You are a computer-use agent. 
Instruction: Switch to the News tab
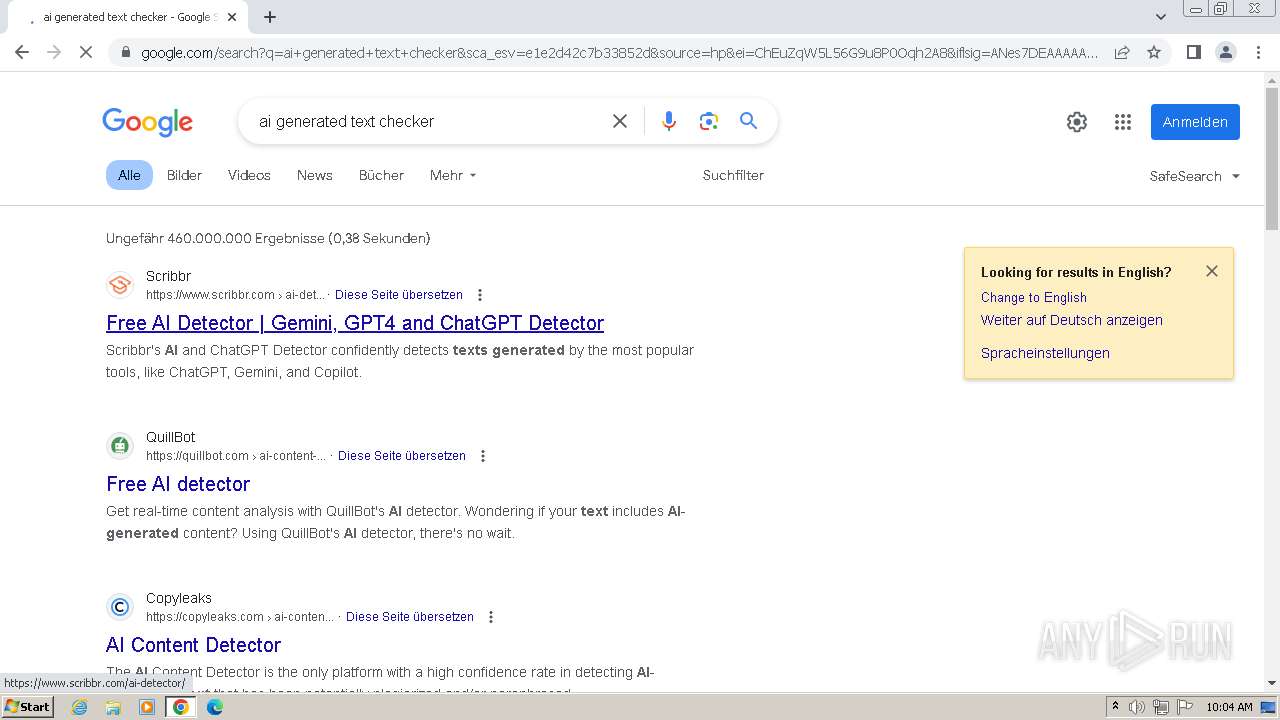tap(314, 175)
